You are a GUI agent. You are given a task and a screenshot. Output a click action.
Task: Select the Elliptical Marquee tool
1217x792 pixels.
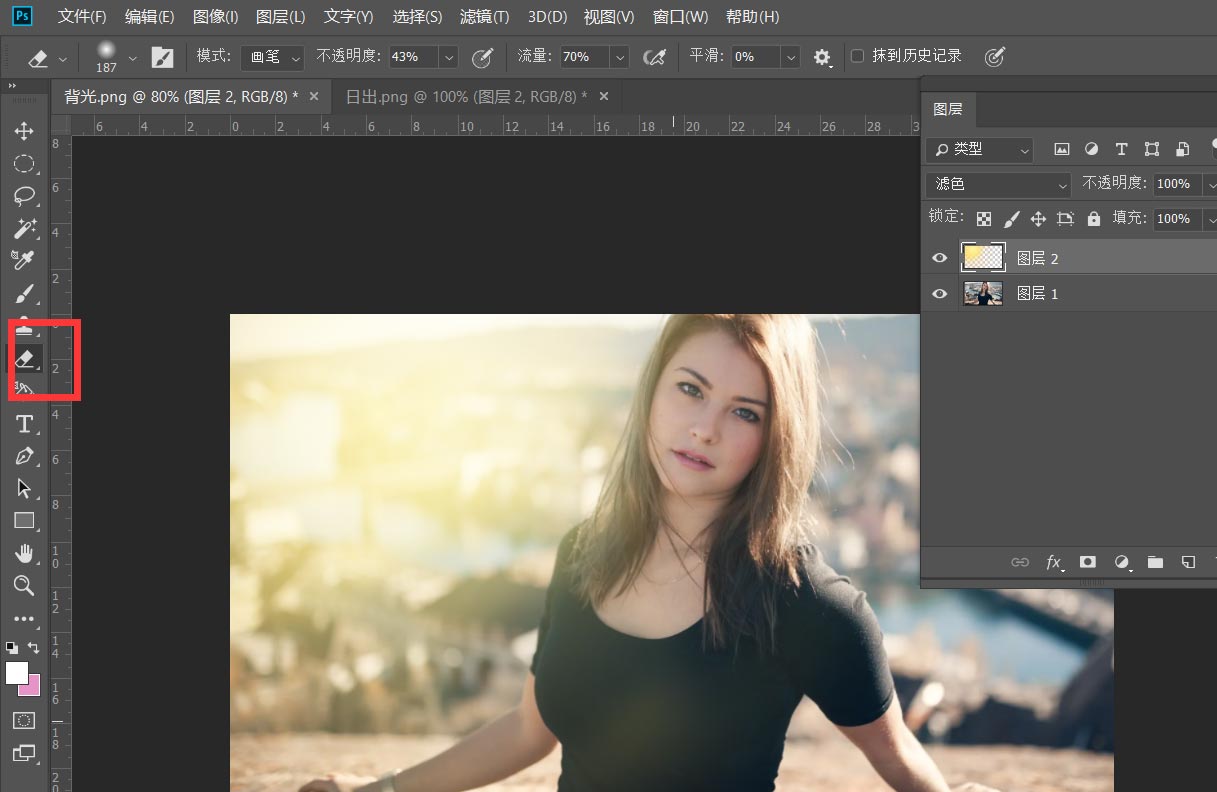pyautogui.click(x=24, y=164)
